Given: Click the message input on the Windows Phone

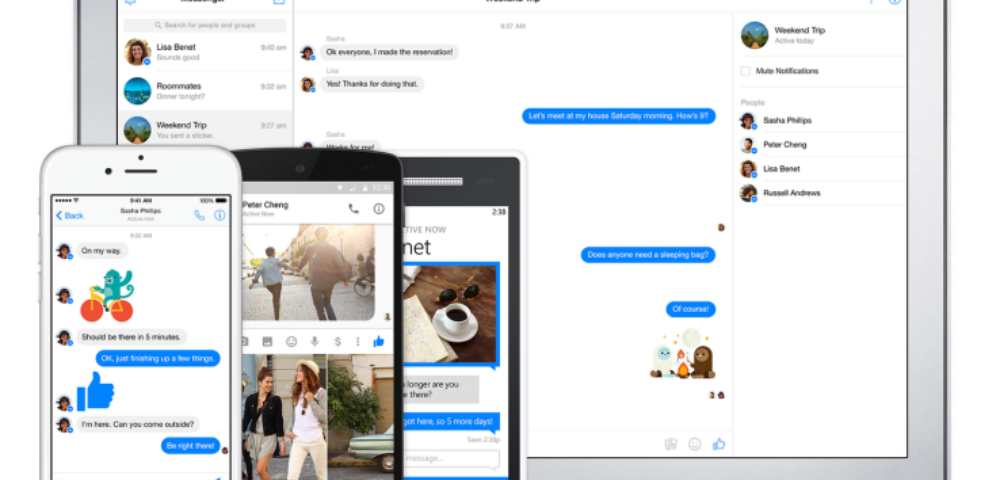Looking at the screenshot, I should [x=450, y=459].
